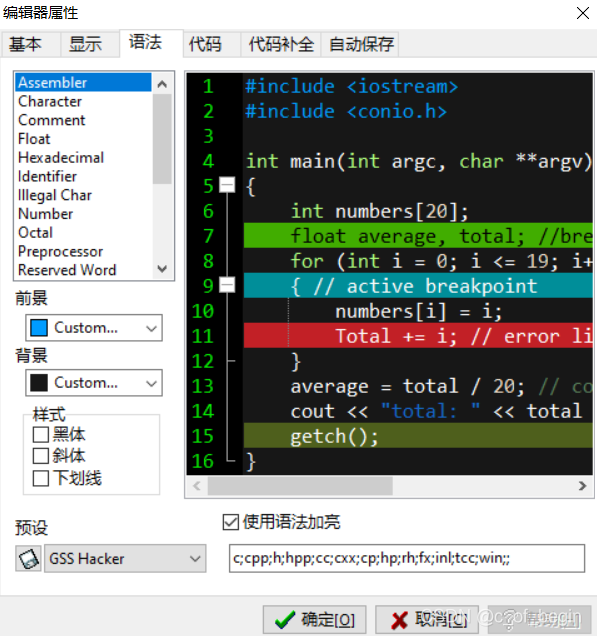
Task: Click the preview horizontal scrollbar thumb
Action: pos(300,486)
